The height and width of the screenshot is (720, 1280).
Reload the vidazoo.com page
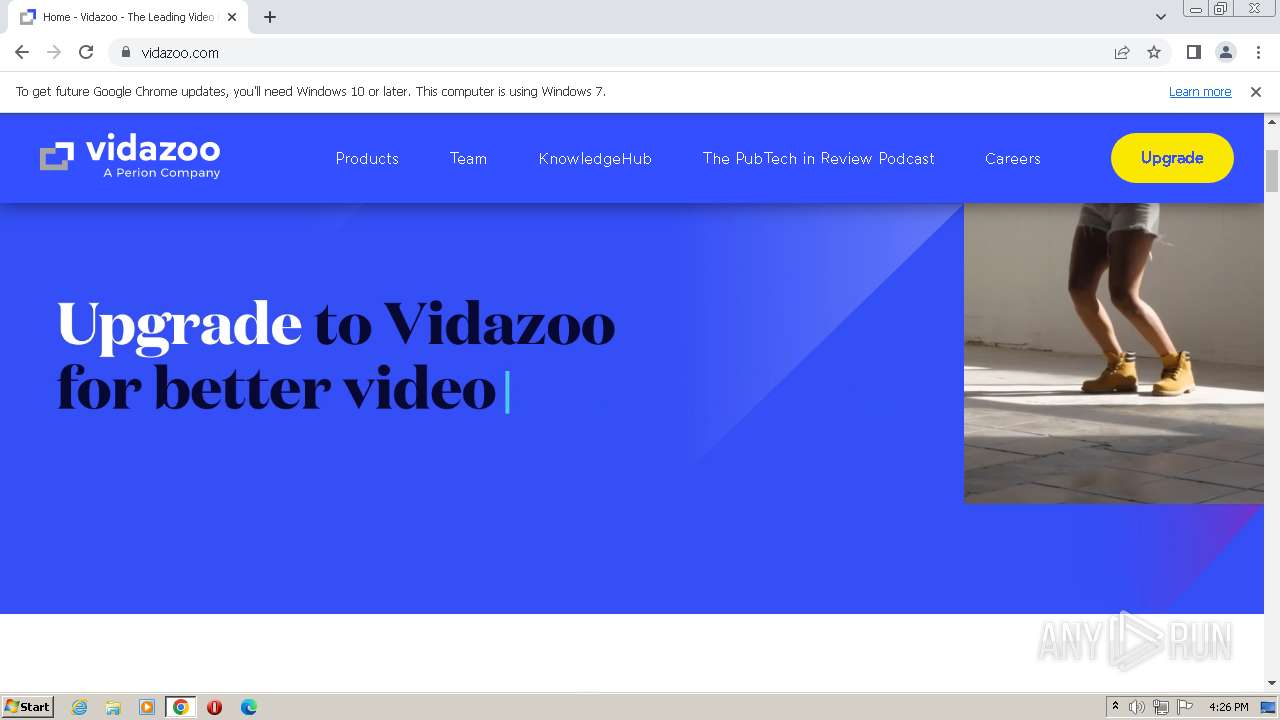pos(86,52)
